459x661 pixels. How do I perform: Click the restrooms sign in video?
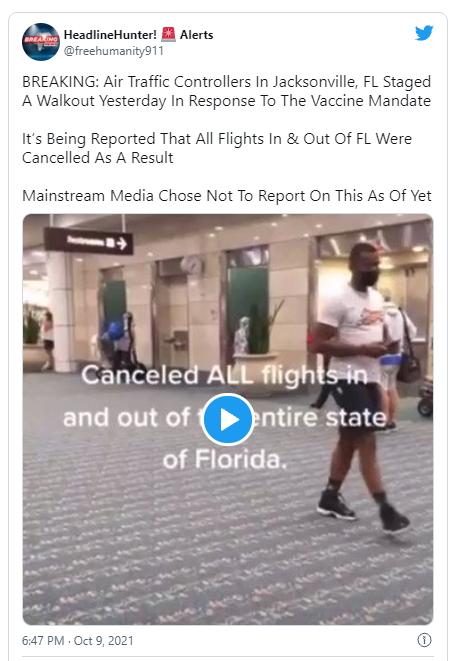click(x=89, y=242)
